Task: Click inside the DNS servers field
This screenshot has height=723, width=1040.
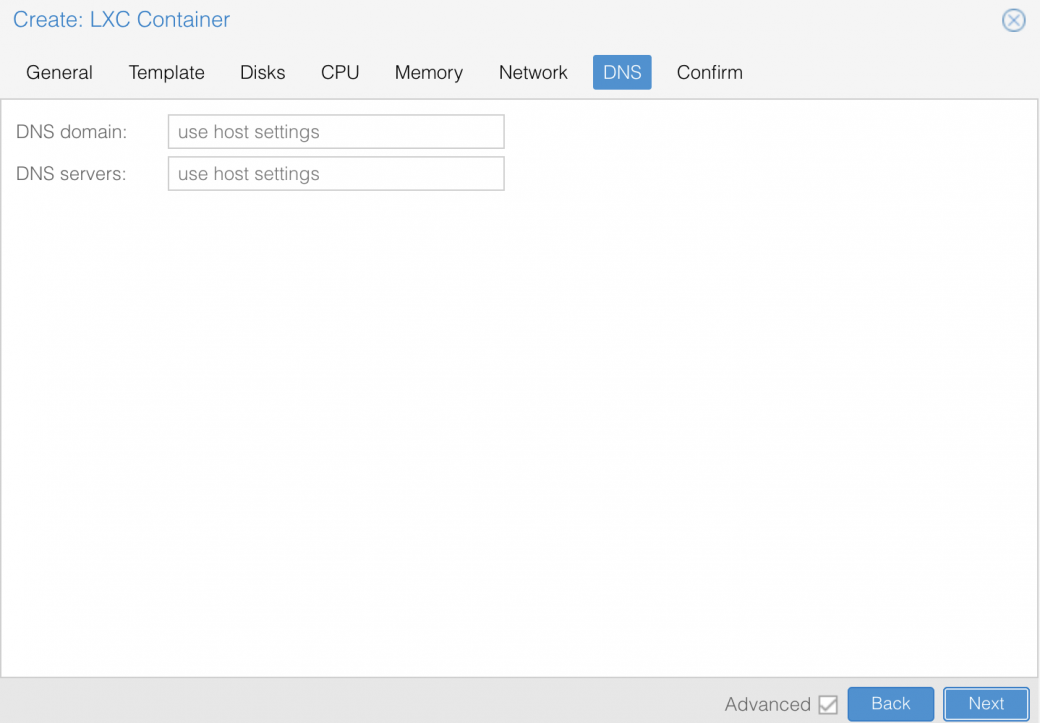Action: [335, 173]
